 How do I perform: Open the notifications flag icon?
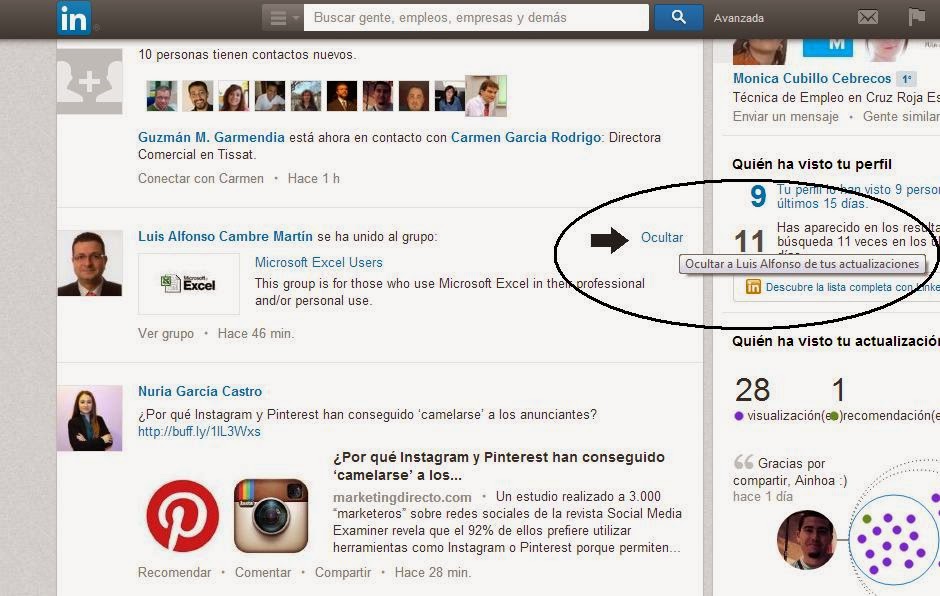click(x=916, y=18)
